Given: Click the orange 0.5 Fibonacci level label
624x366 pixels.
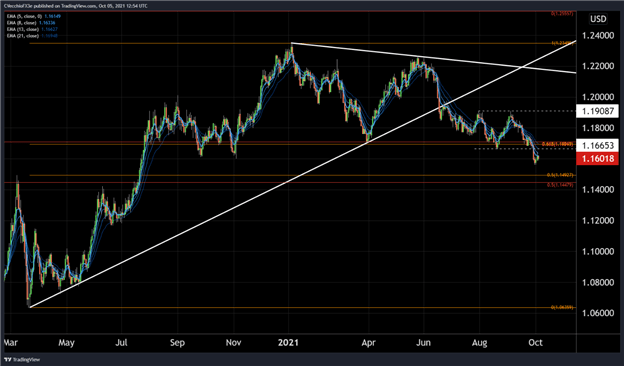Looking at the screenshot, I should point(560,175).
